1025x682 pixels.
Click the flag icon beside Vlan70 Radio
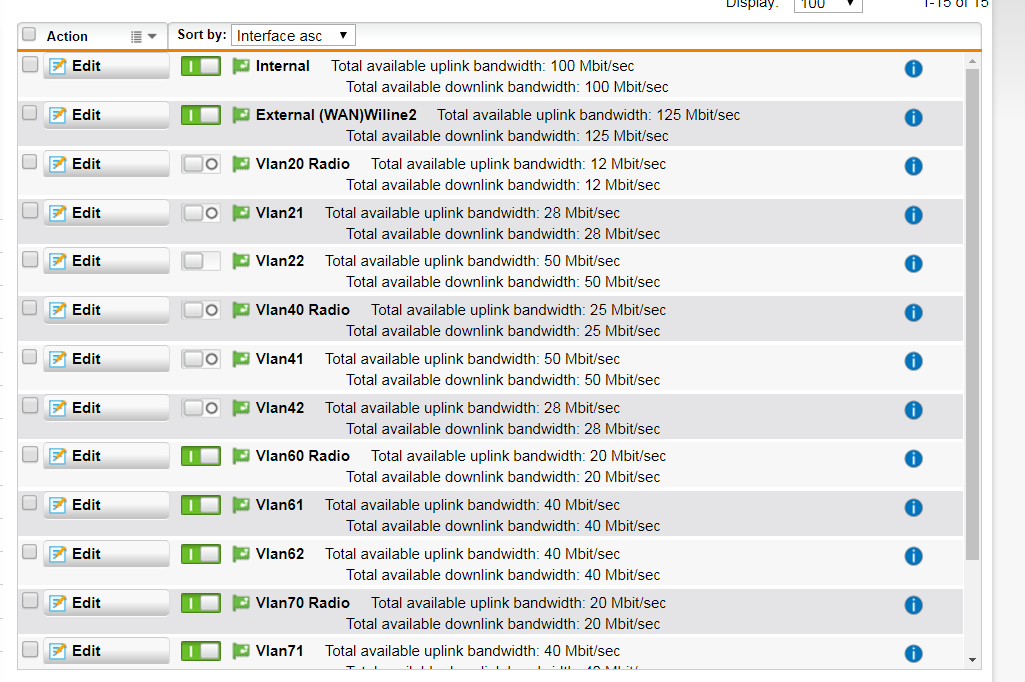click(x=241, y=603)
